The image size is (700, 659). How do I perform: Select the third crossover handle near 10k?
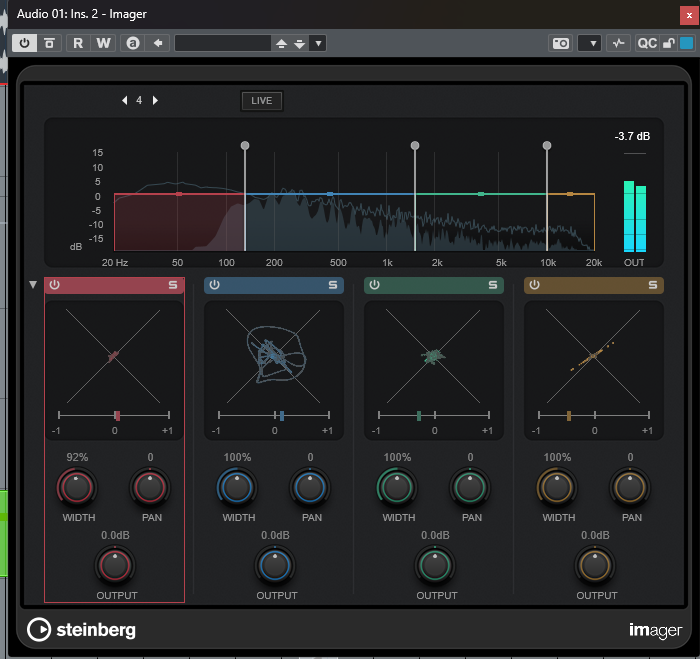click(547, 146)
